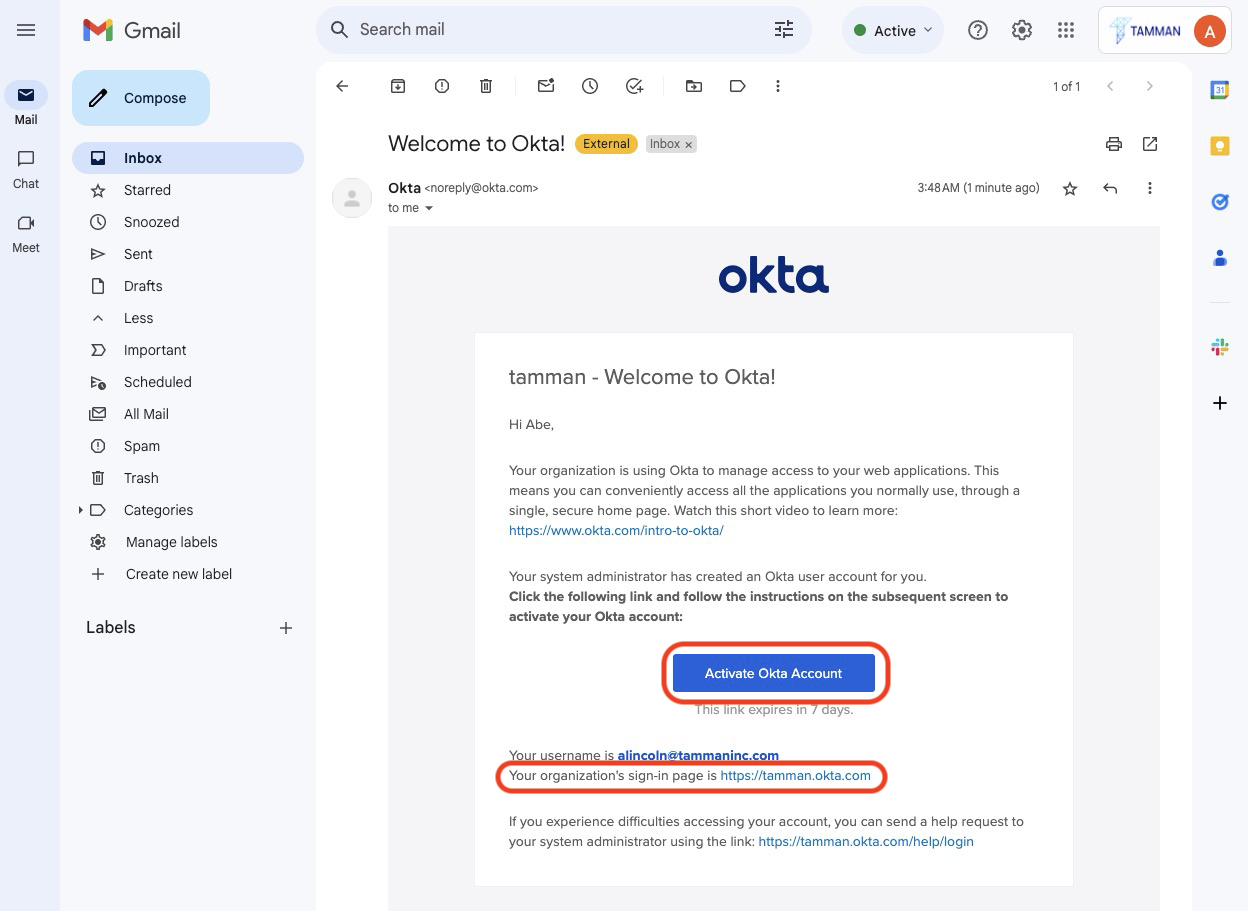This screenshot has width=1248, height=911.
Task: Archive this email
Action: coord(398,86)
